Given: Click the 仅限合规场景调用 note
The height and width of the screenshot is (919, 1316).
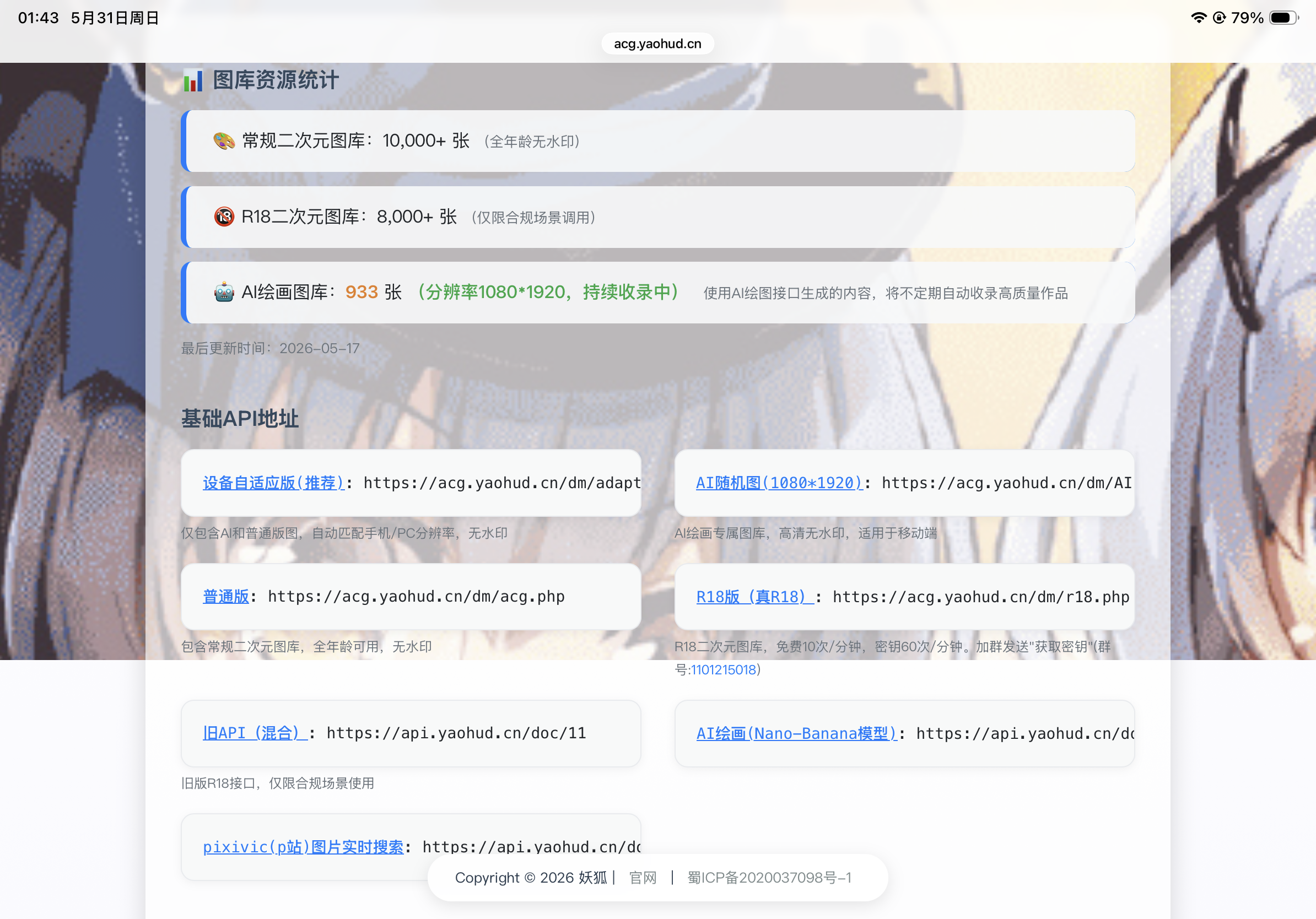Looking at the screenshot, I should [533, 218].
